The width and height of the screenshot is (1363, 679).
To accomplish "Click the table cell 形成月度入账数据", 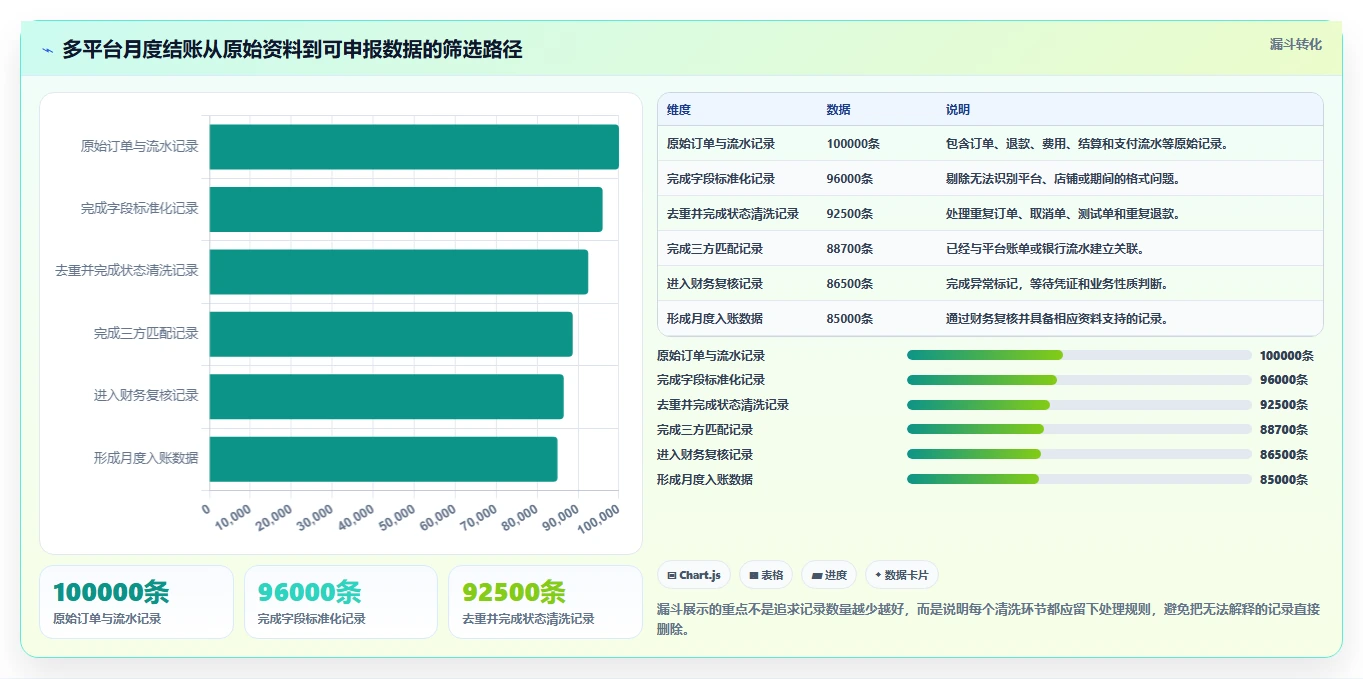I will coord(715,319).
